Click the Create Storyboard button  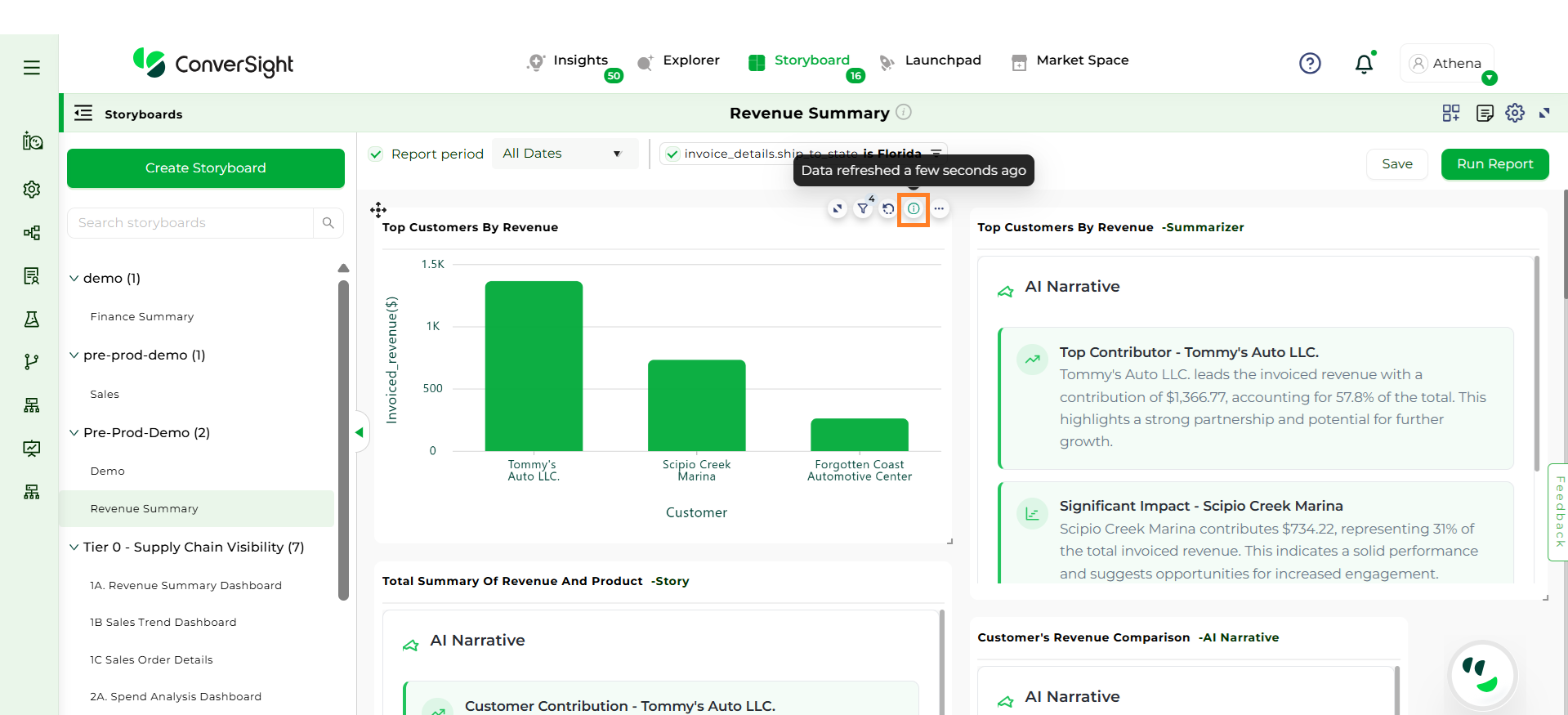click(x=206, y=168)
